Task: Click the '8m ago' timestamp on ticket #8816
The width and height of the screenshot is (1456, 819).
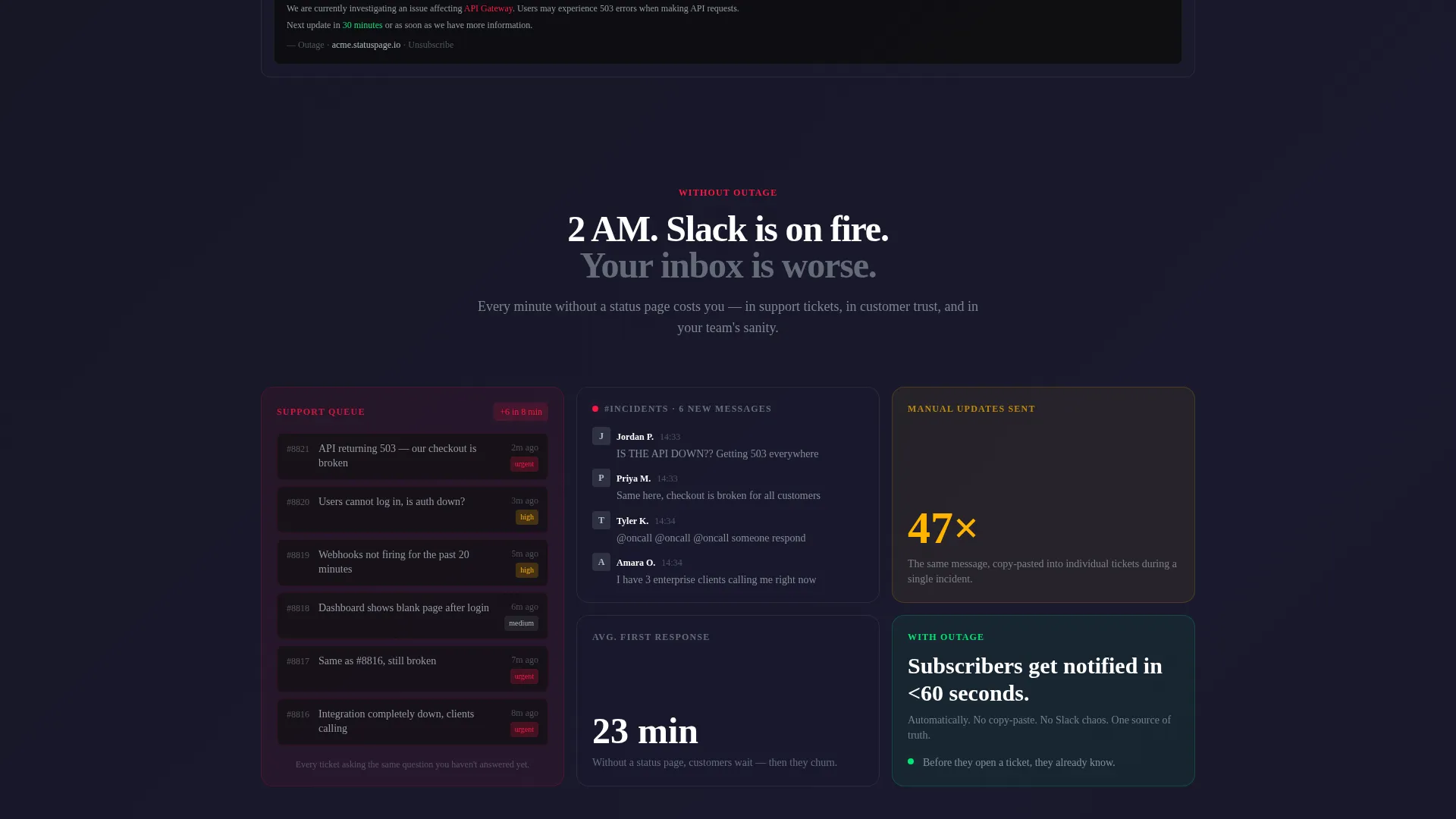Action: point(525,713)
